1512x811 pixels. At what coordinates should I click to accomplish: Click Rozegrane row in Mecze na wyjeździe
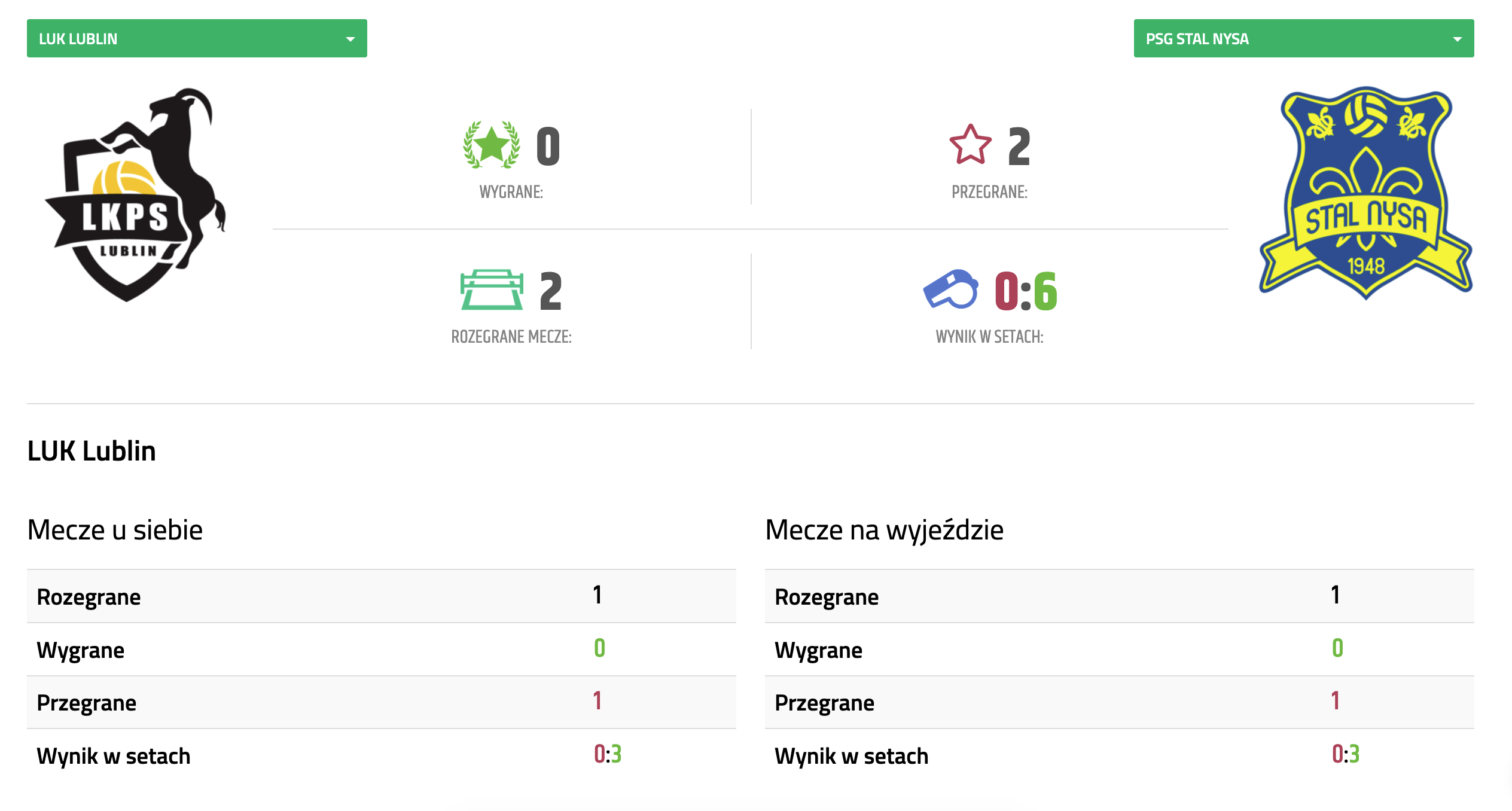[x=1120, y=596]
